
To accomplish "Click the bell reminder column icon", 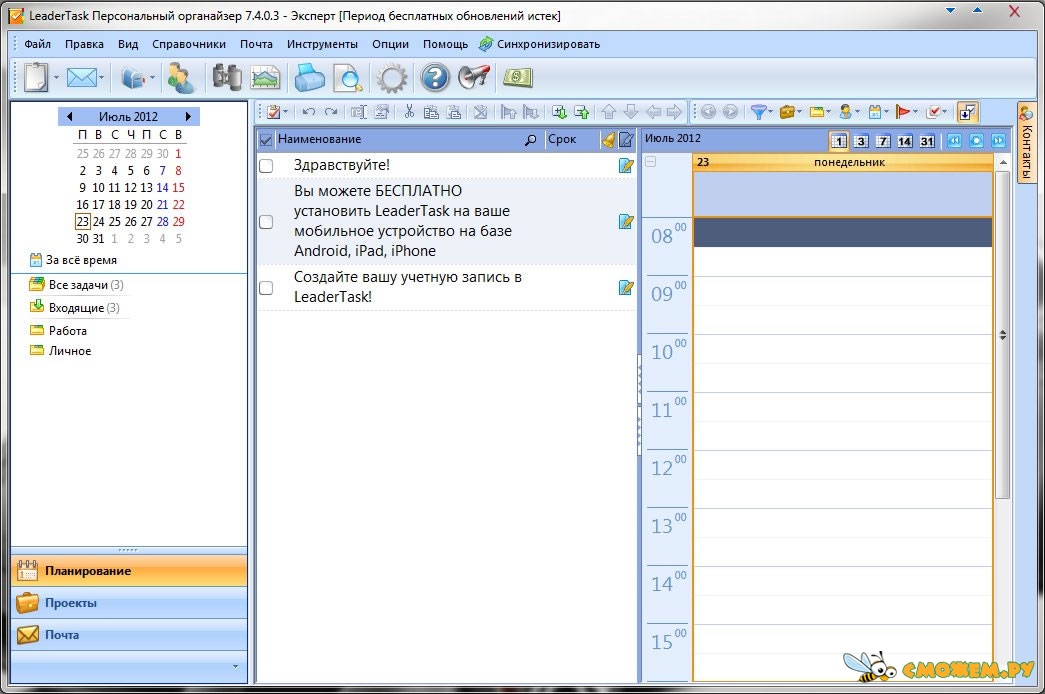I will pyautogui.click(x=608, y=139).
